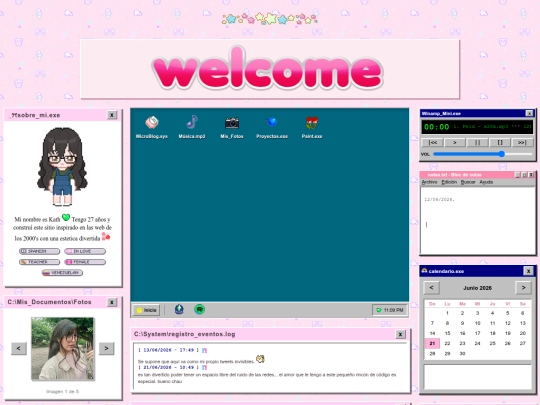Click the TEACHER badge
540x405 pixels.
[x=40, y=262]
